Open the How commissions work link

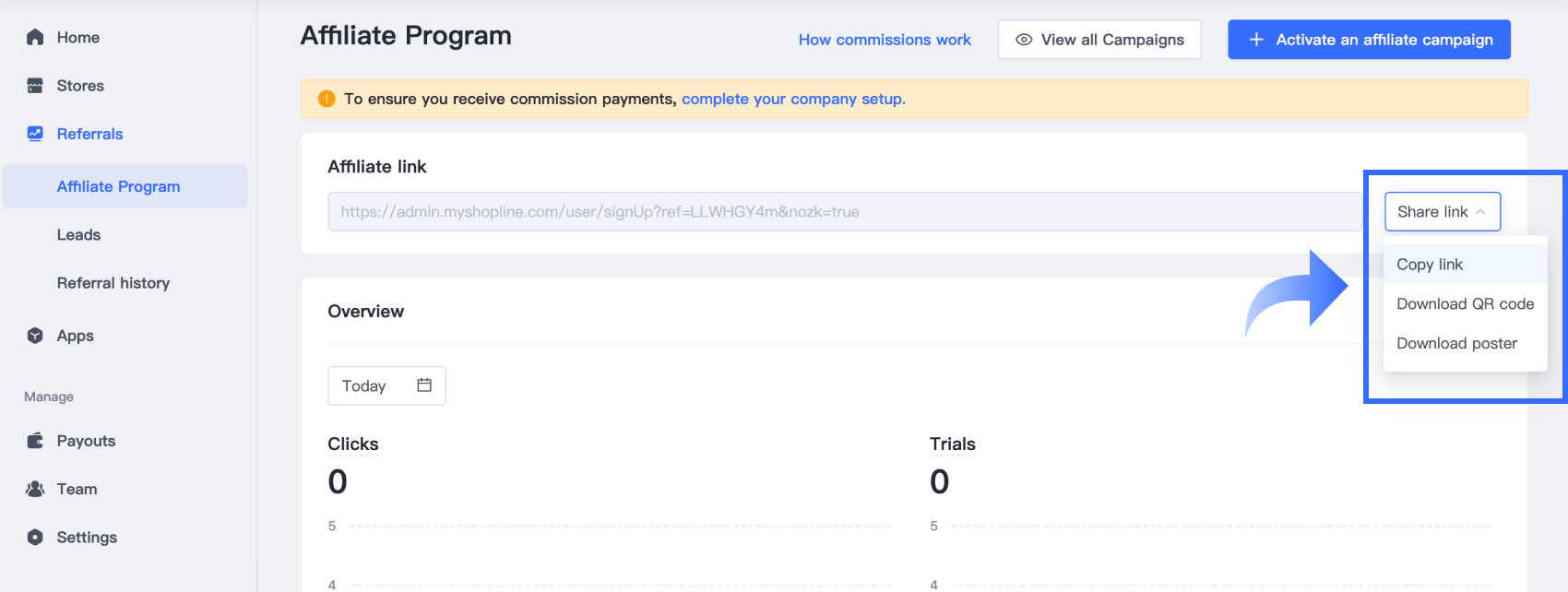(885, 40)
